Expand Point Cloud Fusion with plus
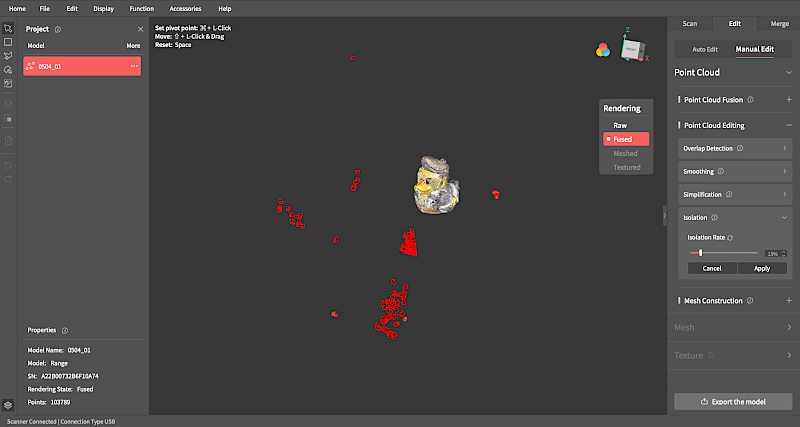Image resolution: width=800 pixels, height=427 pixels. click(x=789, y=100)
